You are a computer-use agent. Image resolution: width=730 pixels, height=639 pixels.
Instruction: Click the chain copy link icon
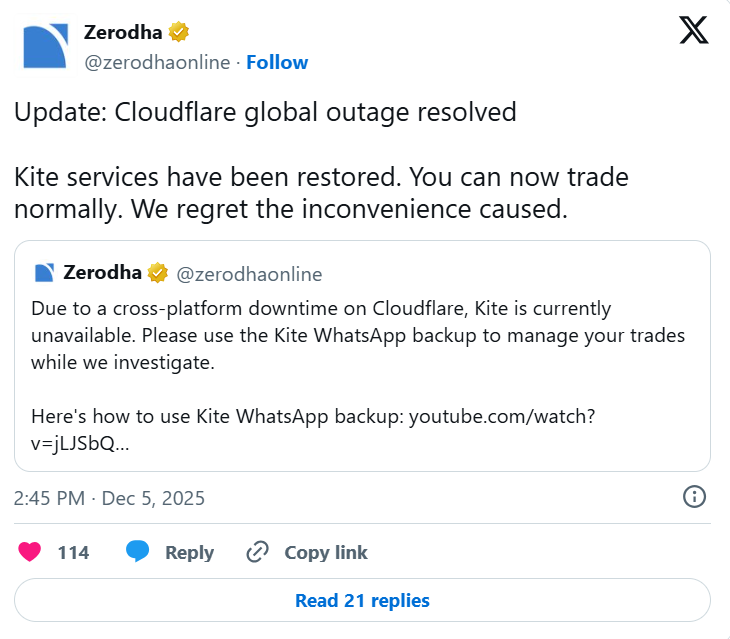pos(258,552)
